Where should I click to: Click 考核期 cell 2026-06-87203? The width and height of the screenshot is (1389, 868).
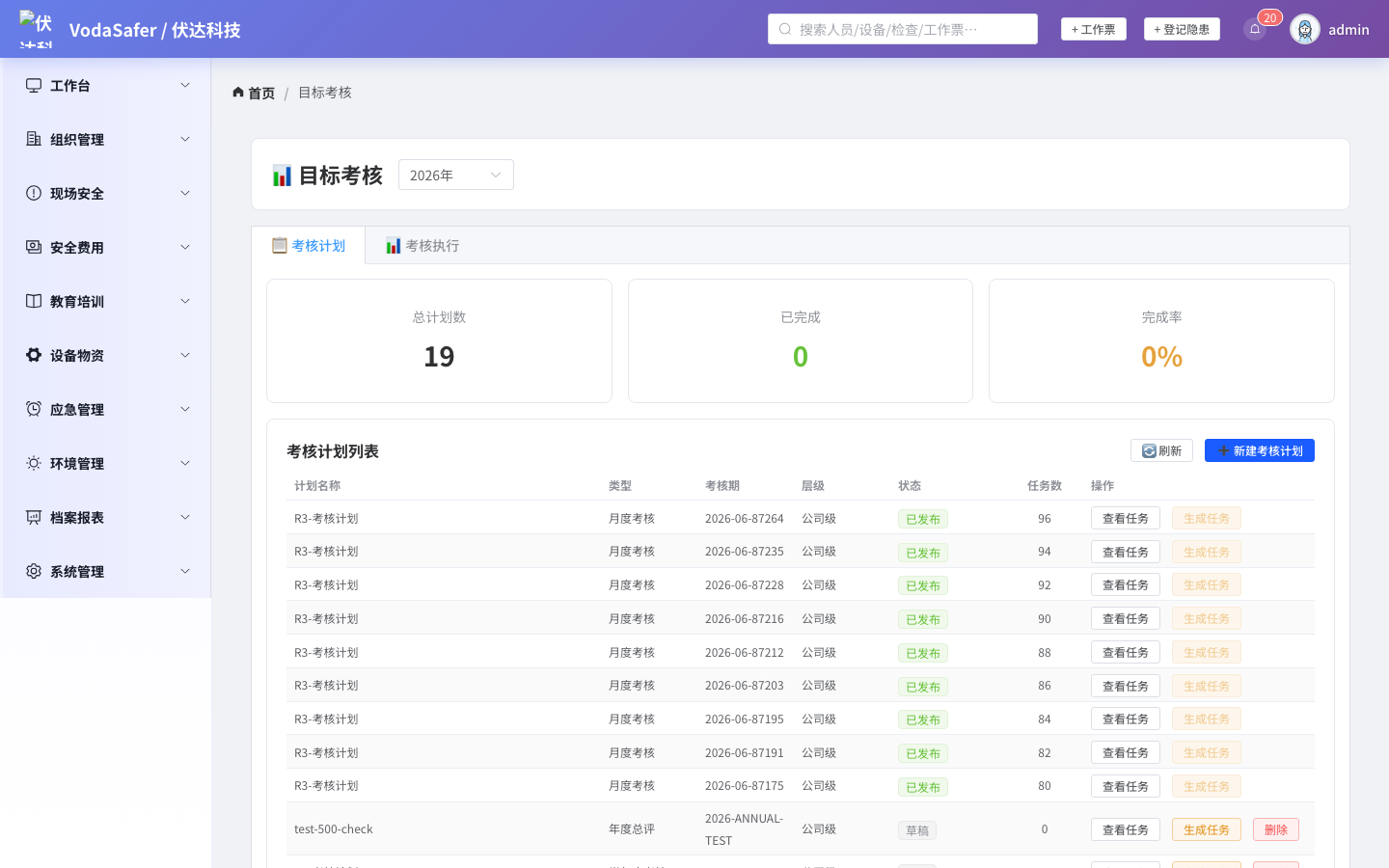(x=745, y=686)
